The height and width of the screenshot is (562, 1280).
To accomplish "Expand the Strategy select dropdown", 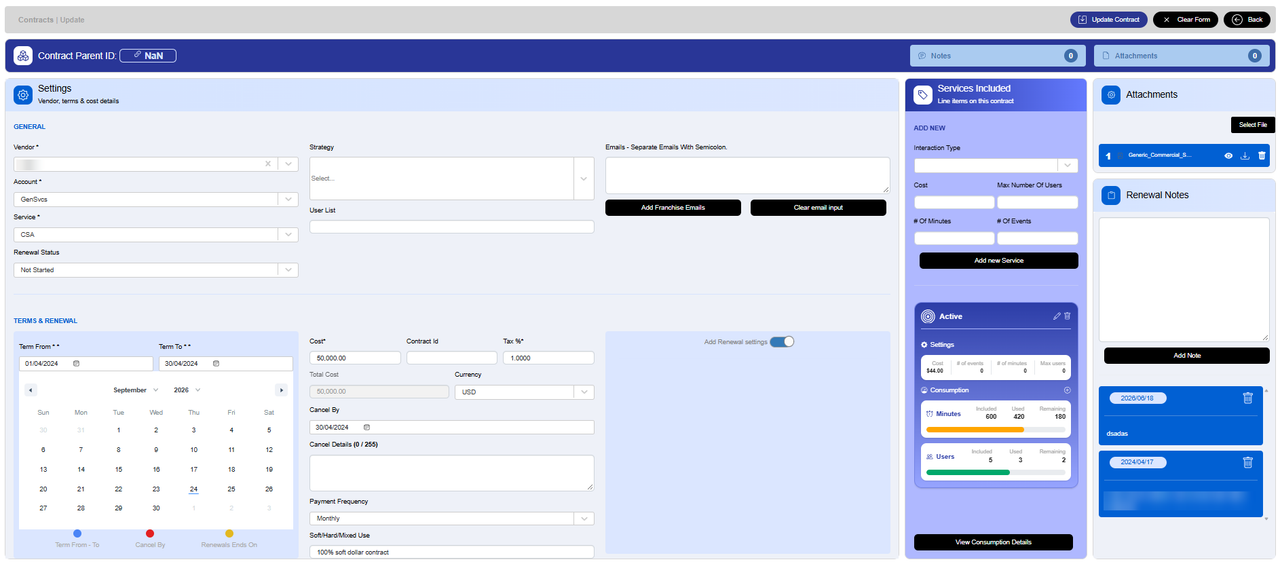I will (584, 178).
